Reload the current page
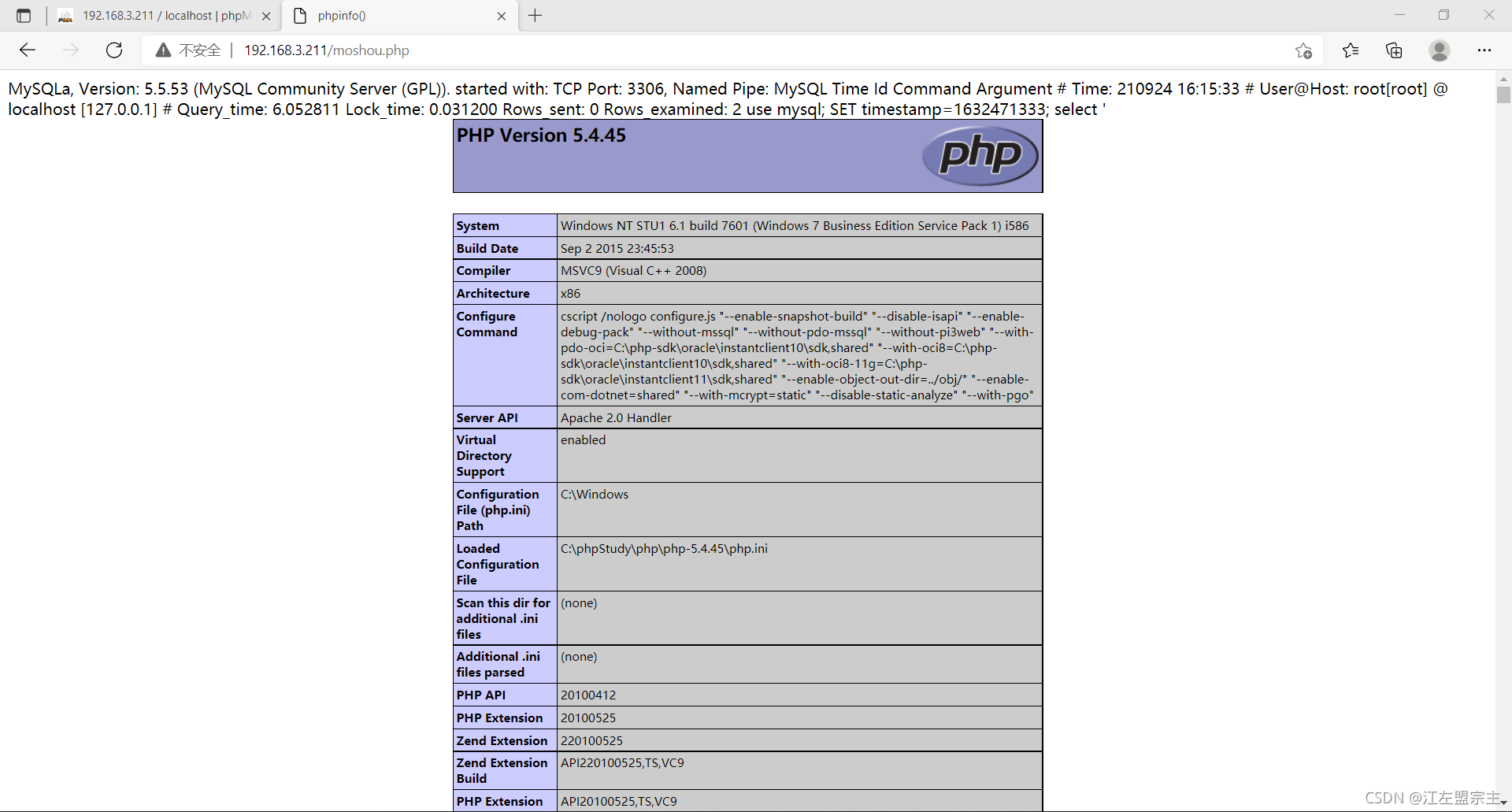 [x=114, y=50]
